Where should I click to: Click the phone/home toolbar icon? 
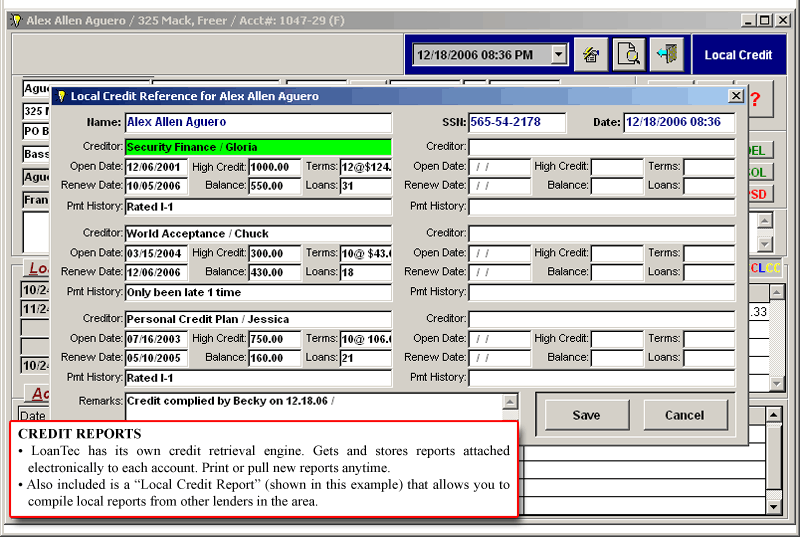click(591, 55)
